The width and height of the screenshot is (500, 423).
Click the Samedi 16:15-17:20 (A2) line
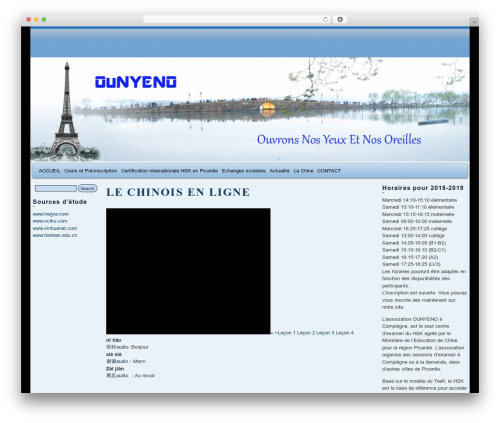pos(410,257)
